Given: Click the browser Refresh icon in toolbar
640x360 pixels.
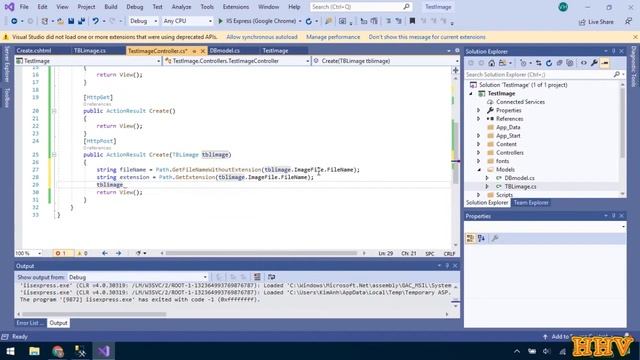Looking at the screenshot, I should coord(309,21).
